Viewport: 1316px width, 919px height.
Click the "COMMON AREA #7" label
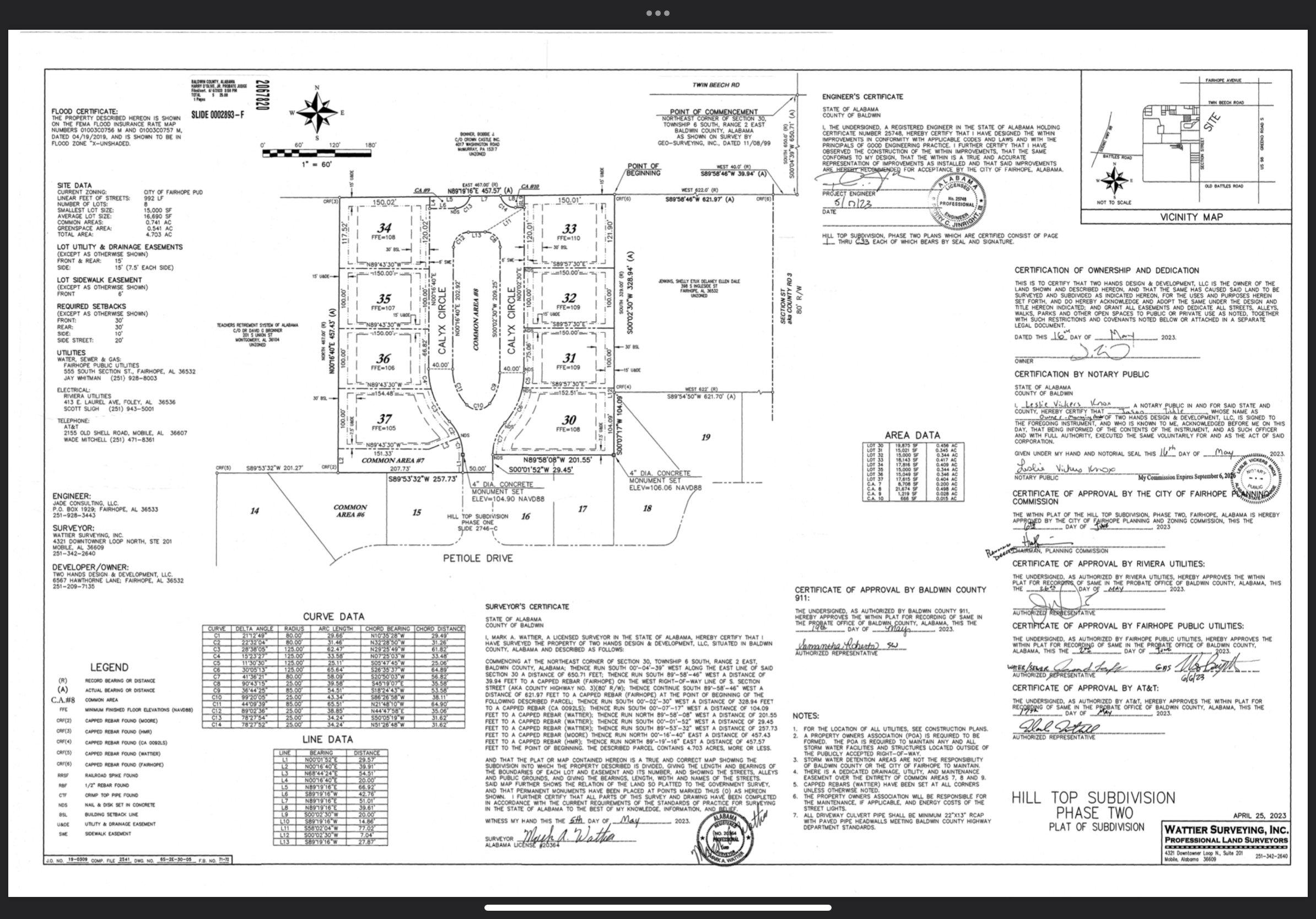pos(392,461)
